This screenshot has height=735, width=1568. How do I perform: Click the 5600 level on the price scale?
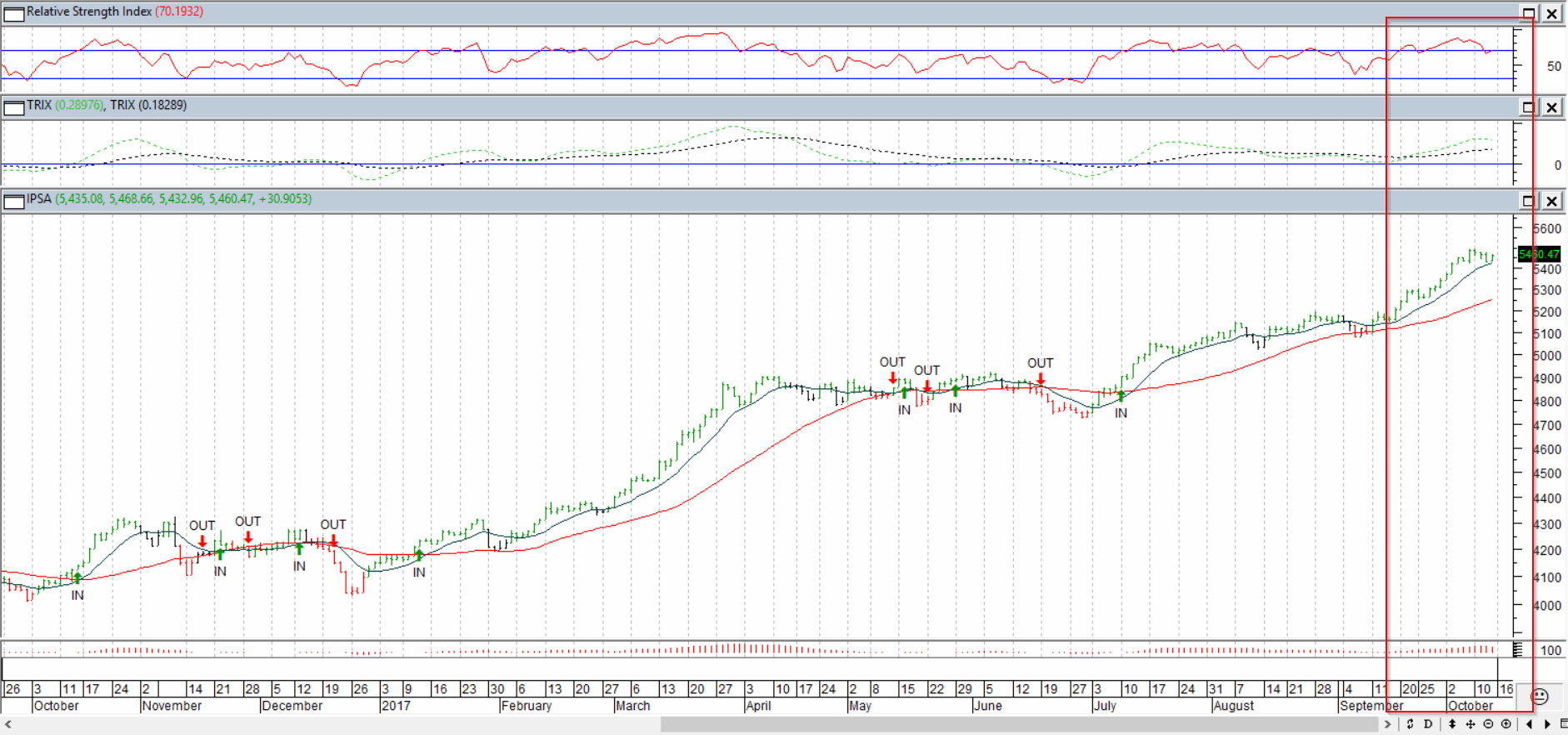coord(1547,228)
